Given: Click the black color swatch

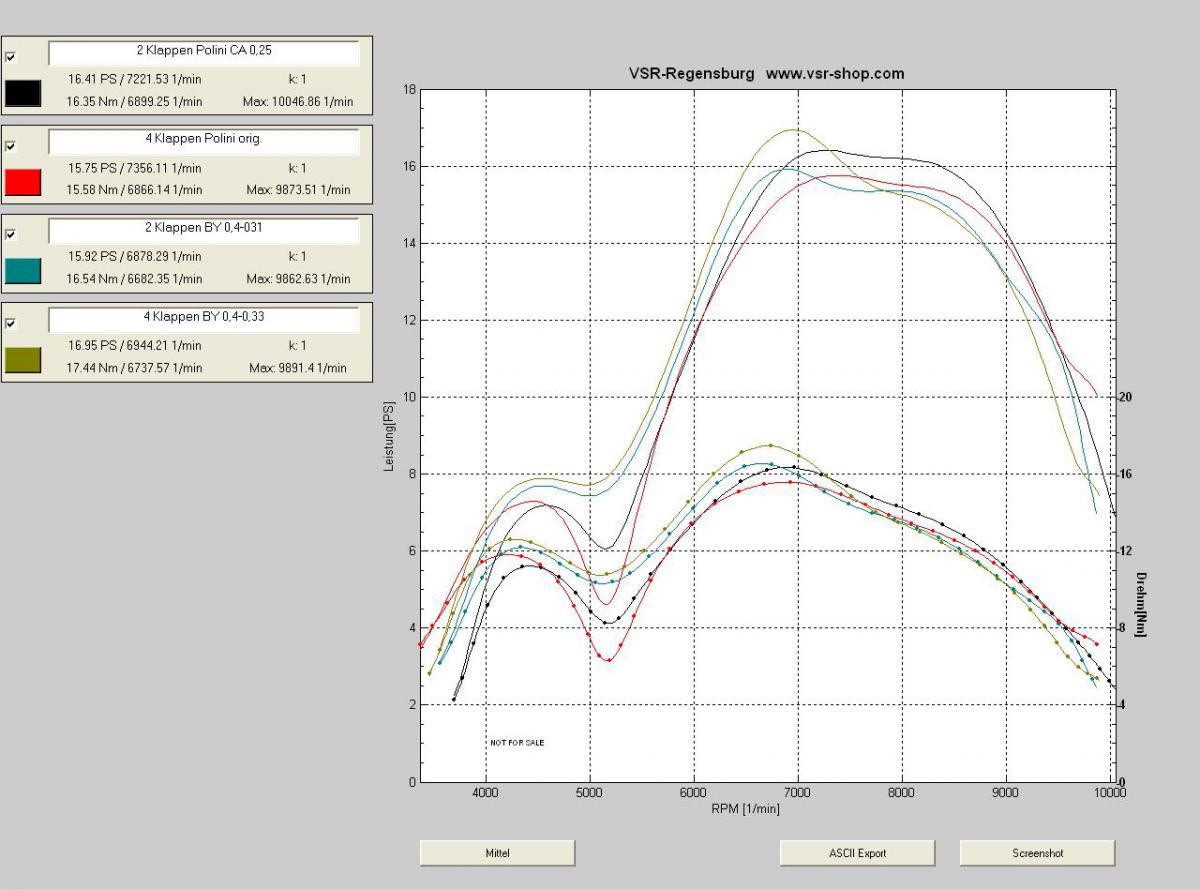Looking at the screenshot, I should 22,93.
